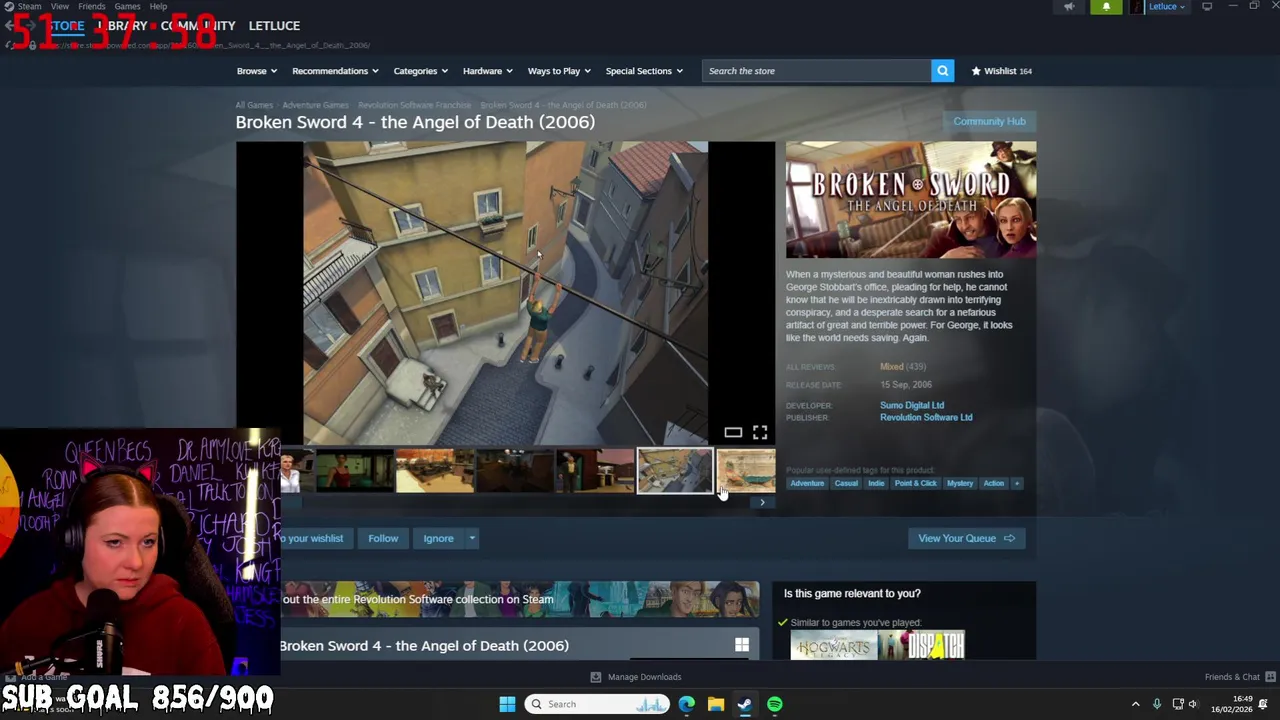Select the highlighted rooftop screenshot thumbnail

tap(675, 471)
